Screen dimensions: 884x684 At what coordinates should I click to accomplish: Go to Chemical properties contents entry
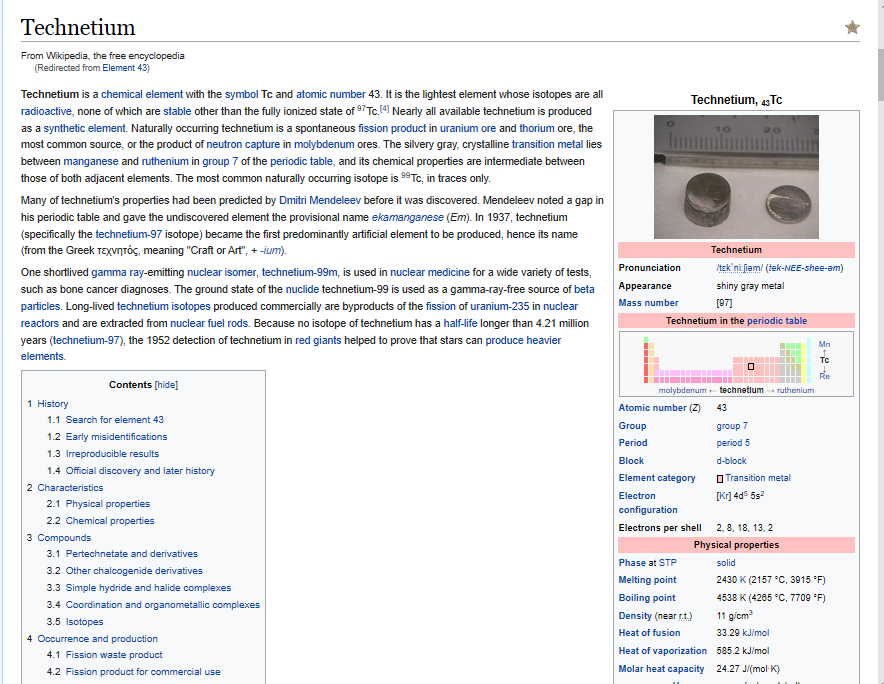110,520
